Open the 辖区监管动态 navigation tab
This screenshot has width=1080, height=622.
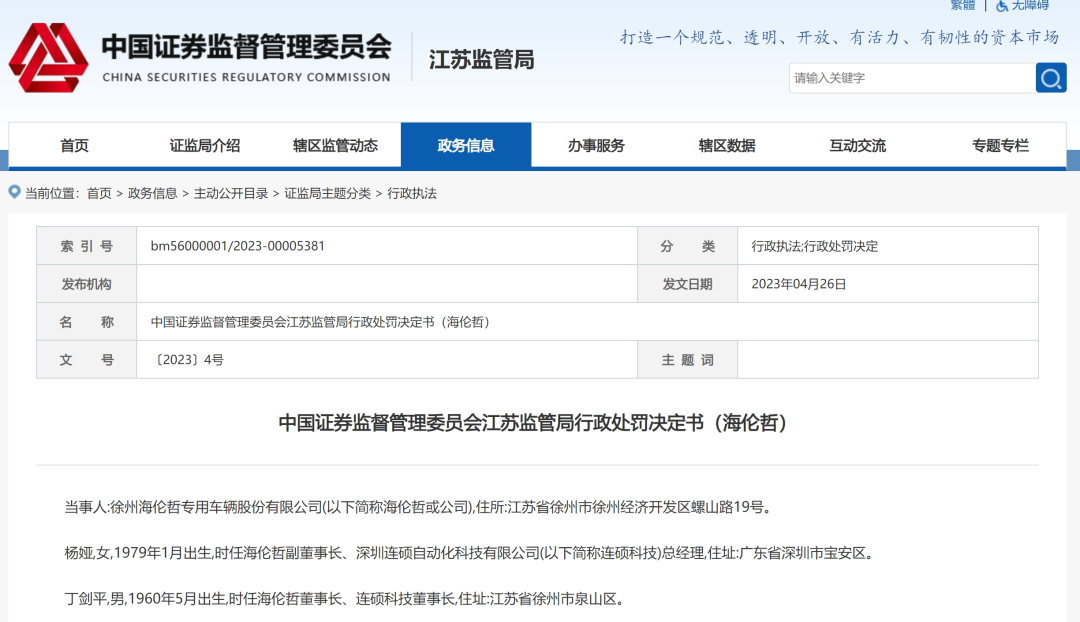click(335, 145)
